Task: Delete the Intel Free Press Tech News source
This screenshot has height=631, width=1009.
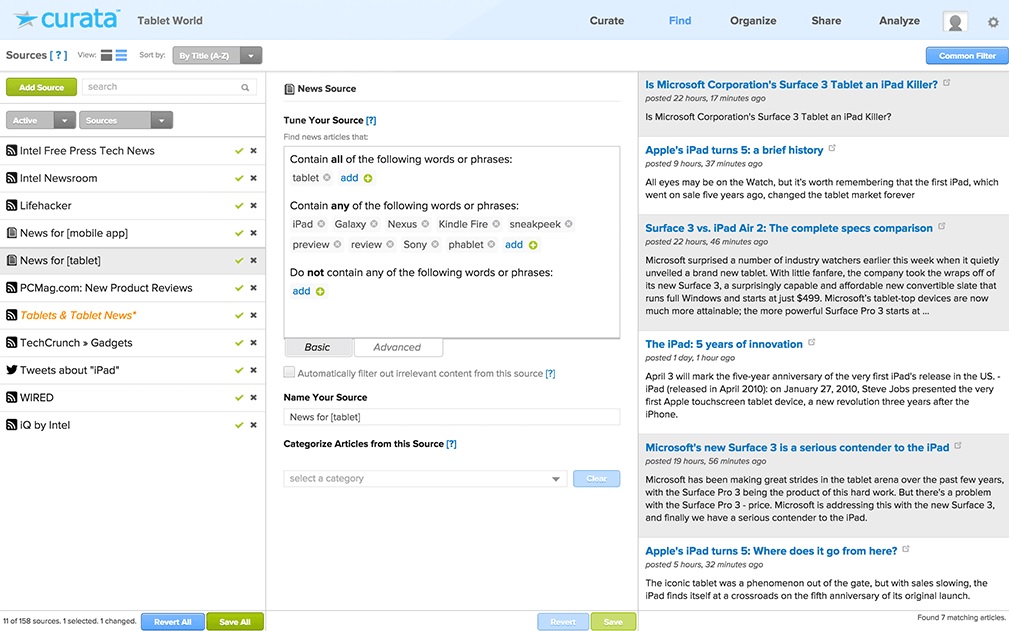Action: pyautogui.click(x=254, y=151)
